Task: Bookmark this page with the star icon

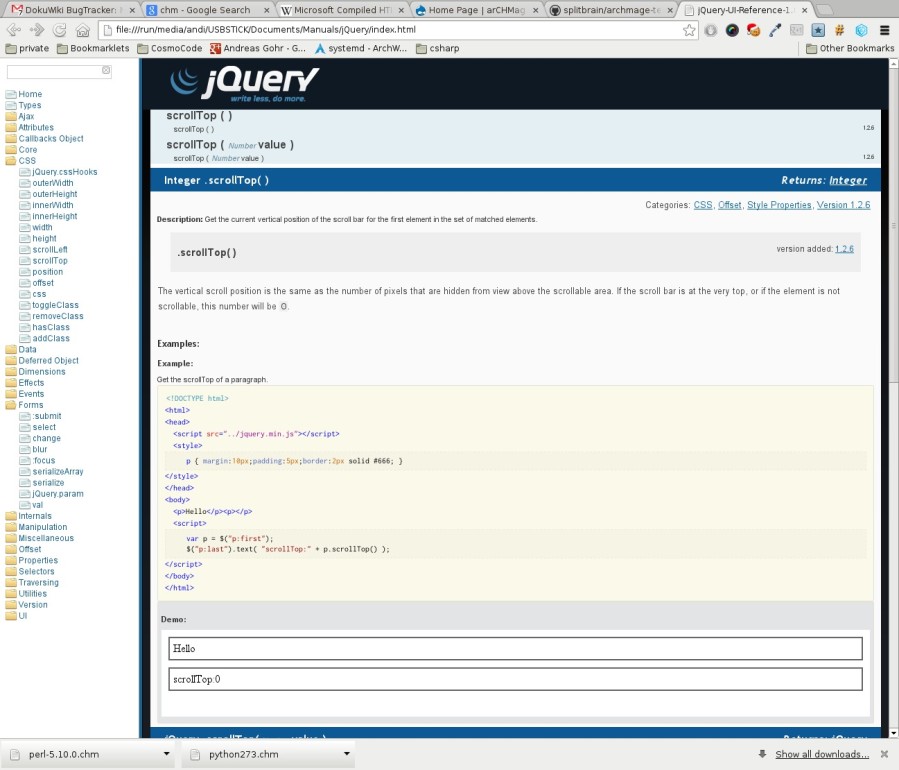Action: pyautogui.click(x=689, y=30)
